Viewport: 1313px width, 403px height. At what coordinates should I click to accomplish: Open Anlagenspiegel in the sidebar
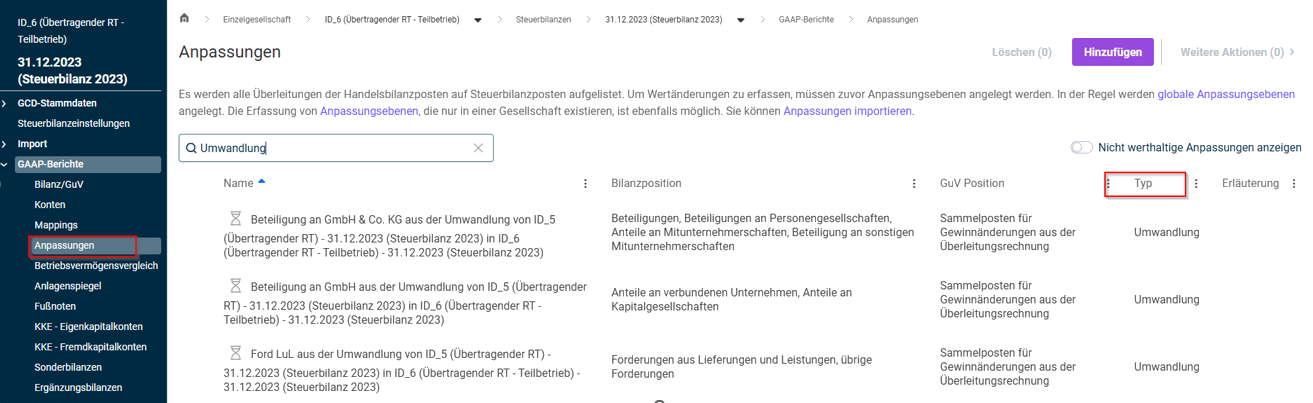pos(68,286)
